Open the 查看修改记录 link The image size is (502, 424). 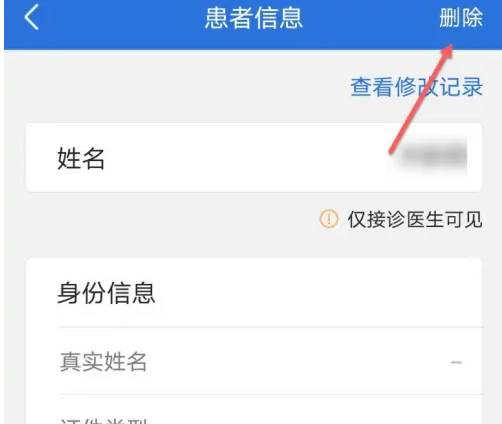coord(416,87)
